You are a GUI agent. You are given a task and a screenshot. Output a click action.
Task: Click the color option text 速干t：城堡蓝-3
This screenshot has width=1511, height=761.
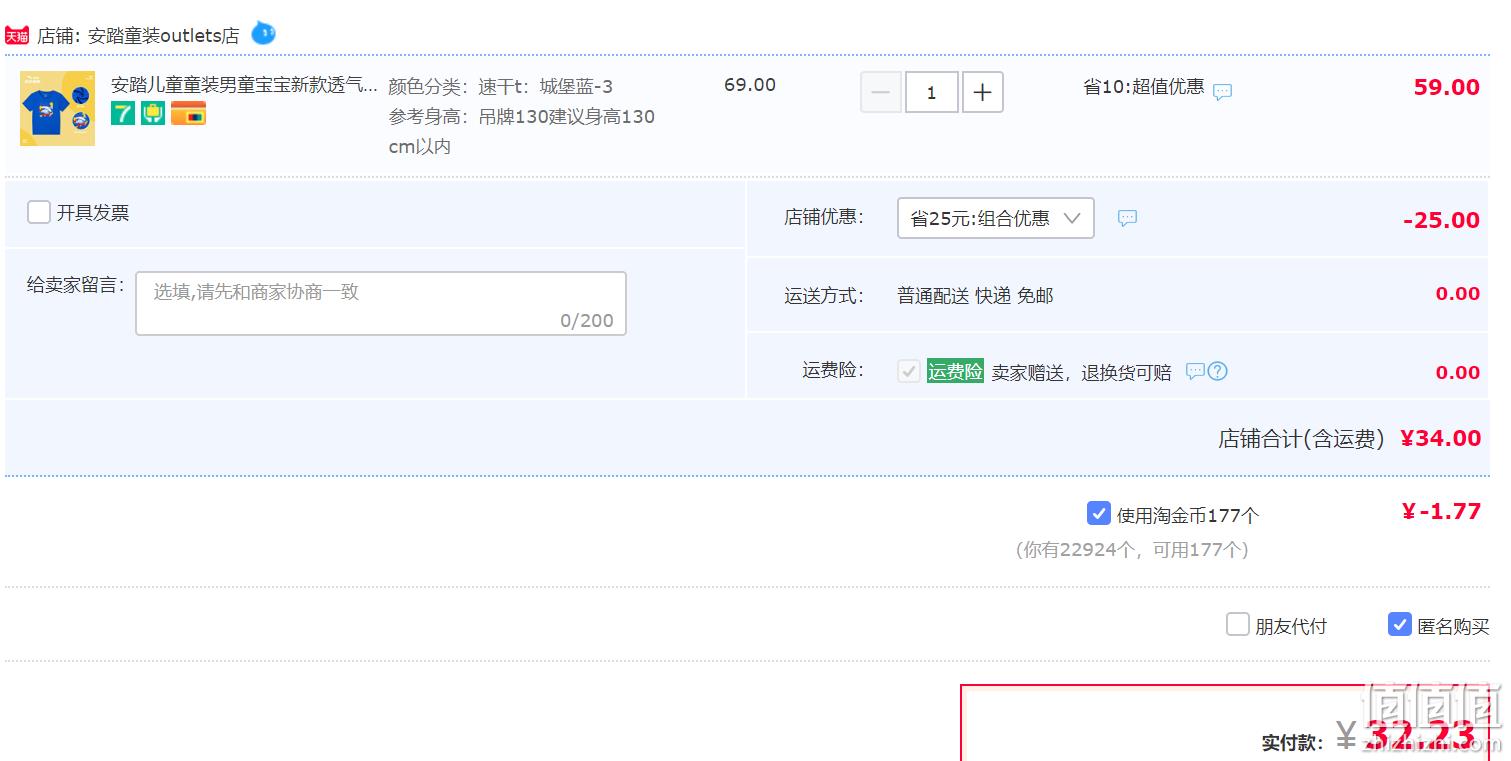tap(545, 86)
